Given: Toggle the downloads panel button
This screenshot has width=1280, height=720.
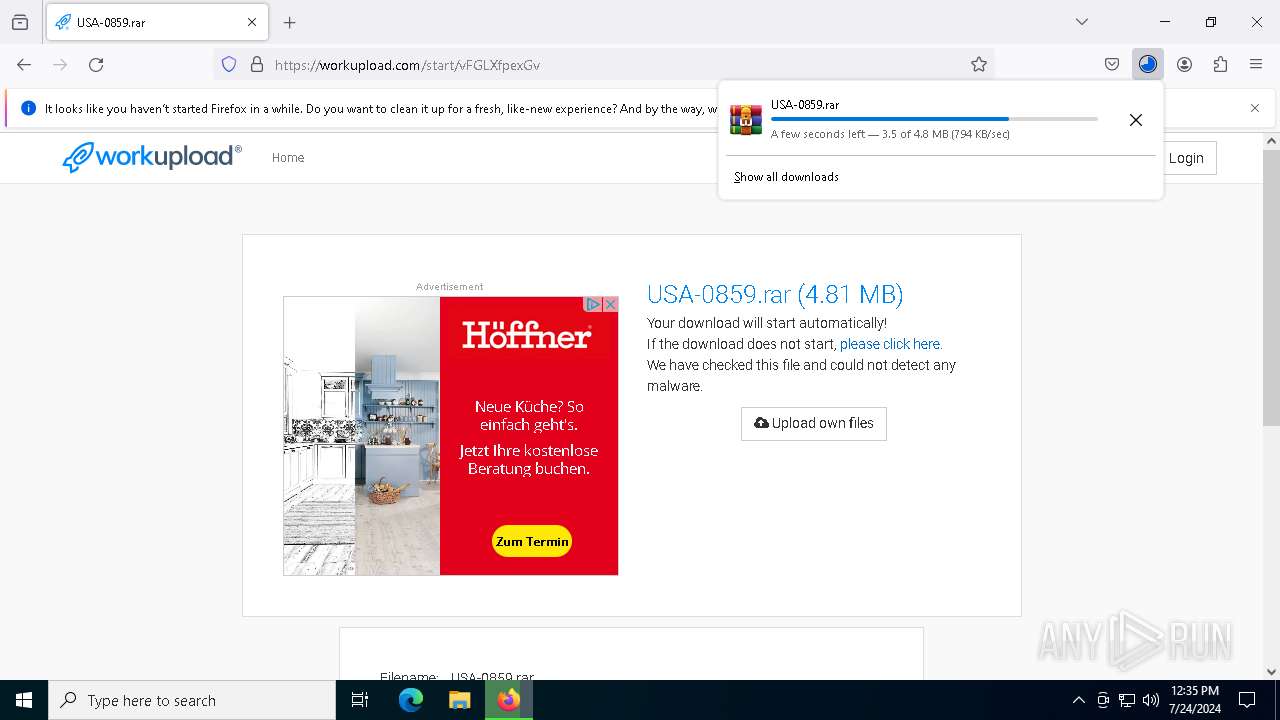Looking at the screenshot, I should [x=1148, y=64].
